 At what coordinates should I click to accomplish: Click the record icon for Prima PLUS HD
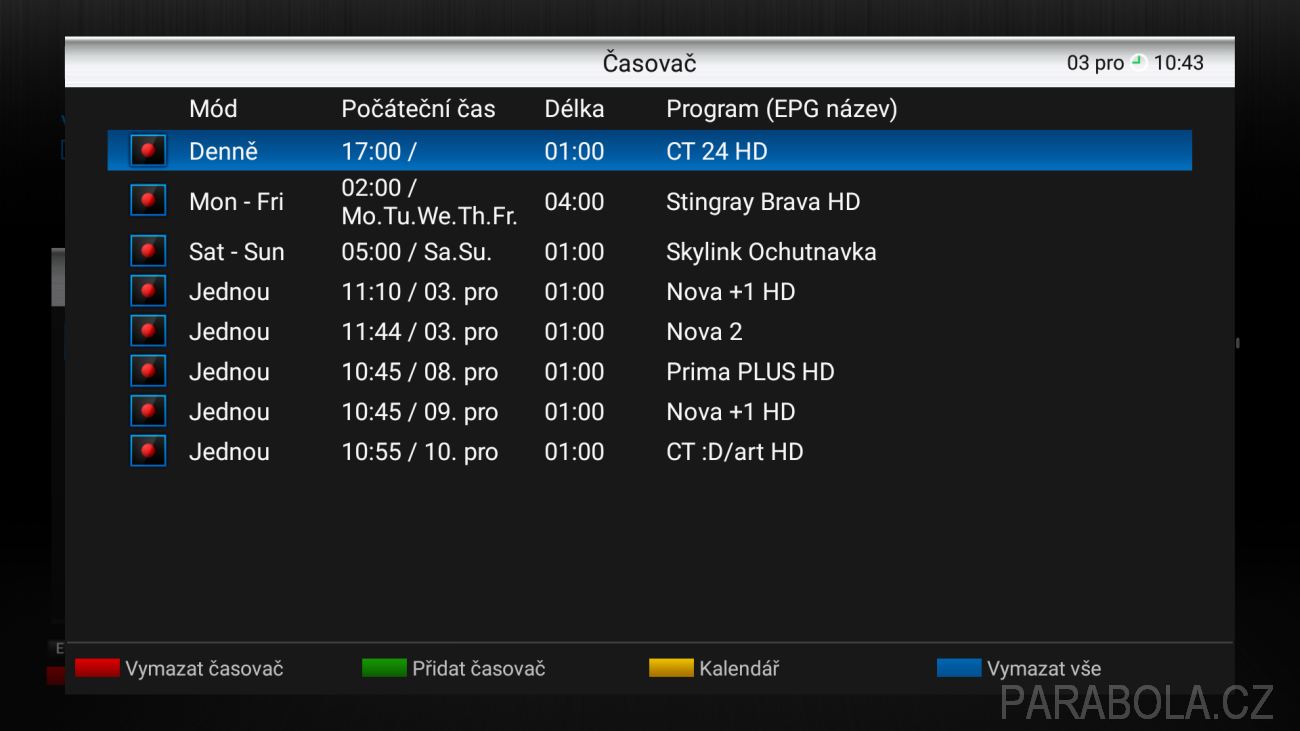pyautogui.click(x=148, y=371)
